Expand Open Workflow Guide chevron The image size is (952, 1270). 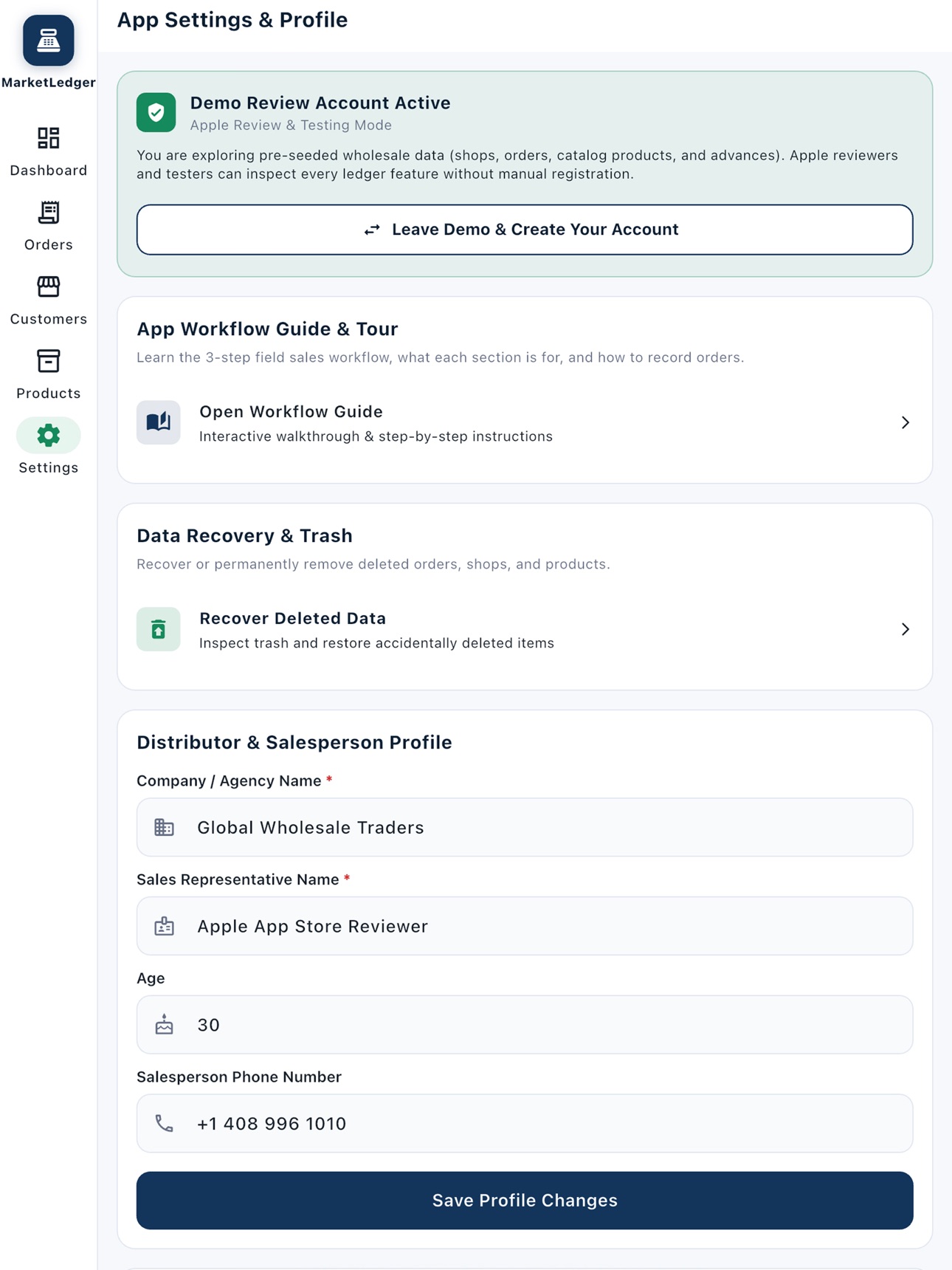pos(906,422)
